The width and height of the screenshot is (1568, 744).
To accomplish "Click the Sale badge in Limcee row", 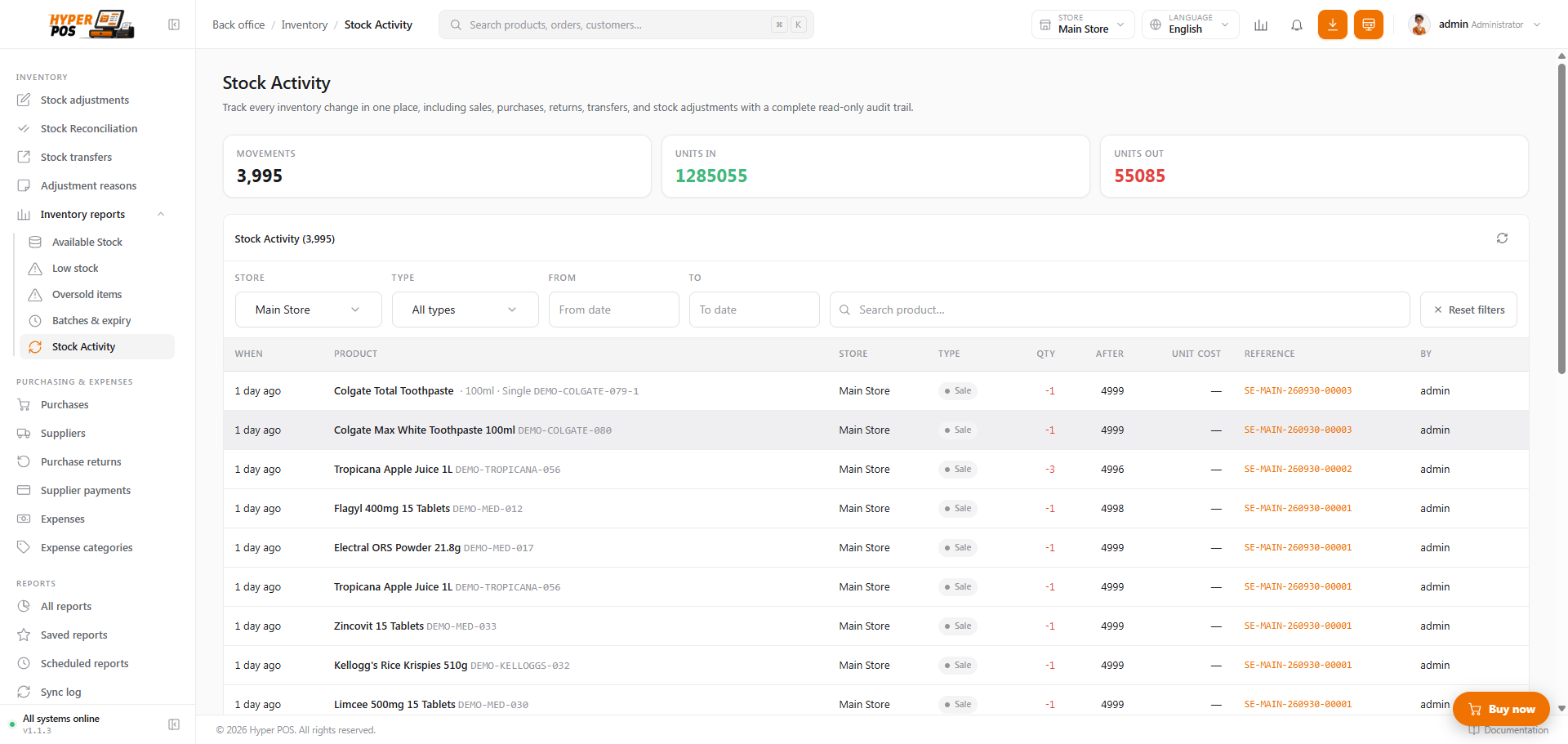I will pyautogui.click(x=958, y=704).
